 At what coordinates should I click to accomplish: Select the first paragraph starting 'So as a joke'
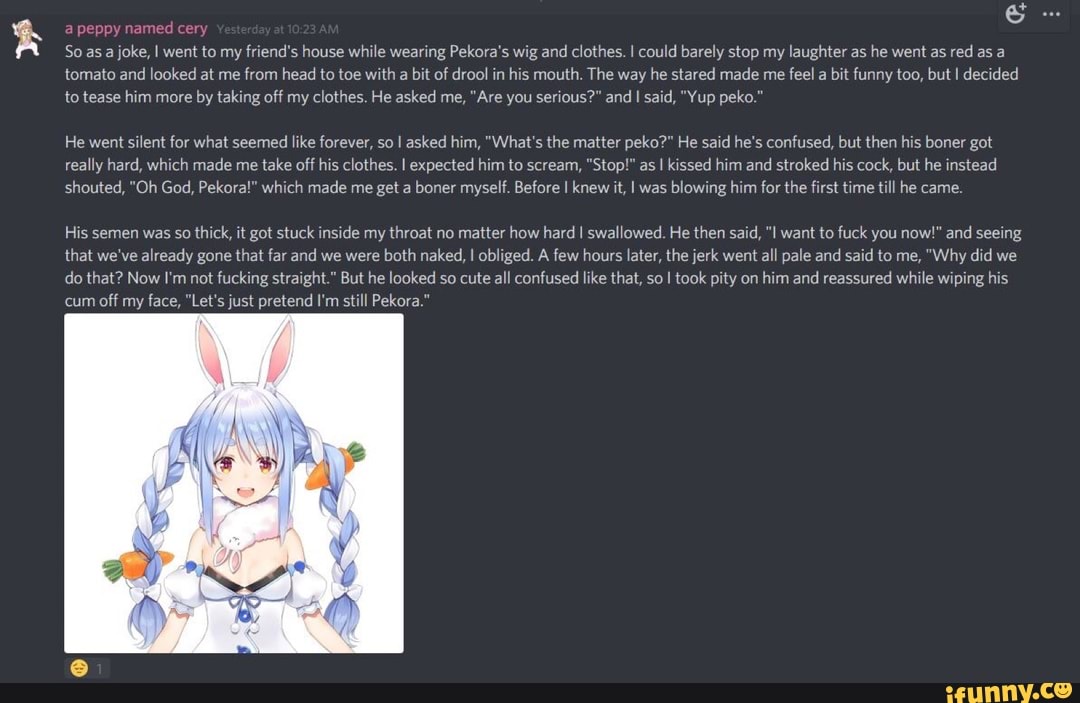click(541, 74)
